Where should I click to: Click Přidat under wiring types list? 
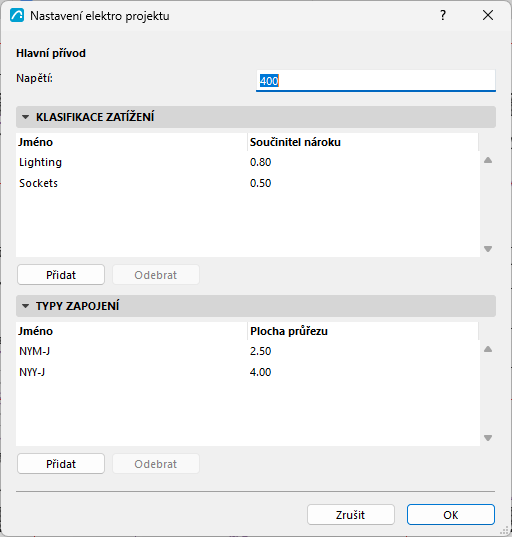61,464
